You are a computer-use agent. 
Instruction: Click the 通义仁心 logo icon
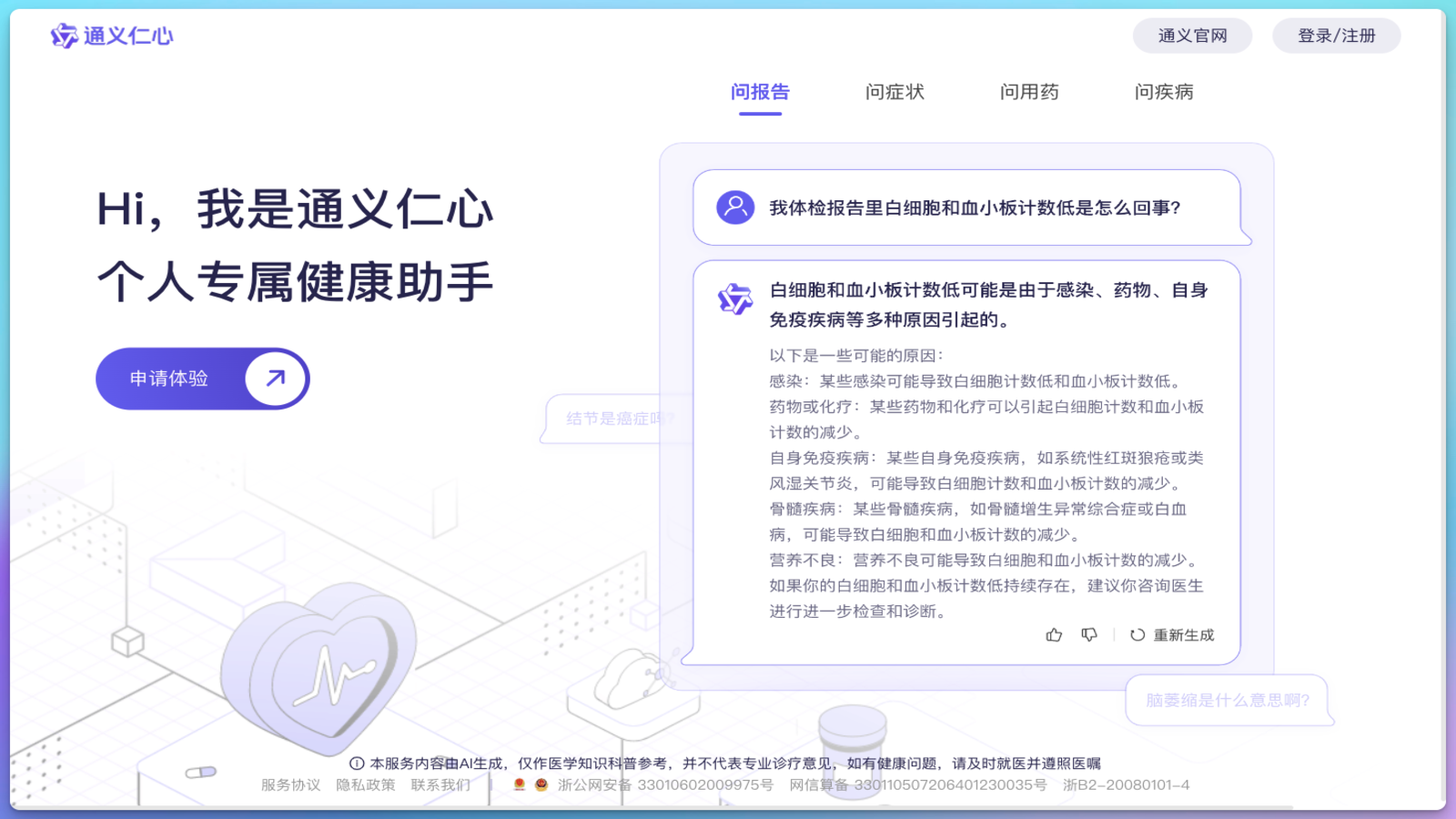pyautogui.click(x=64, y=35)
